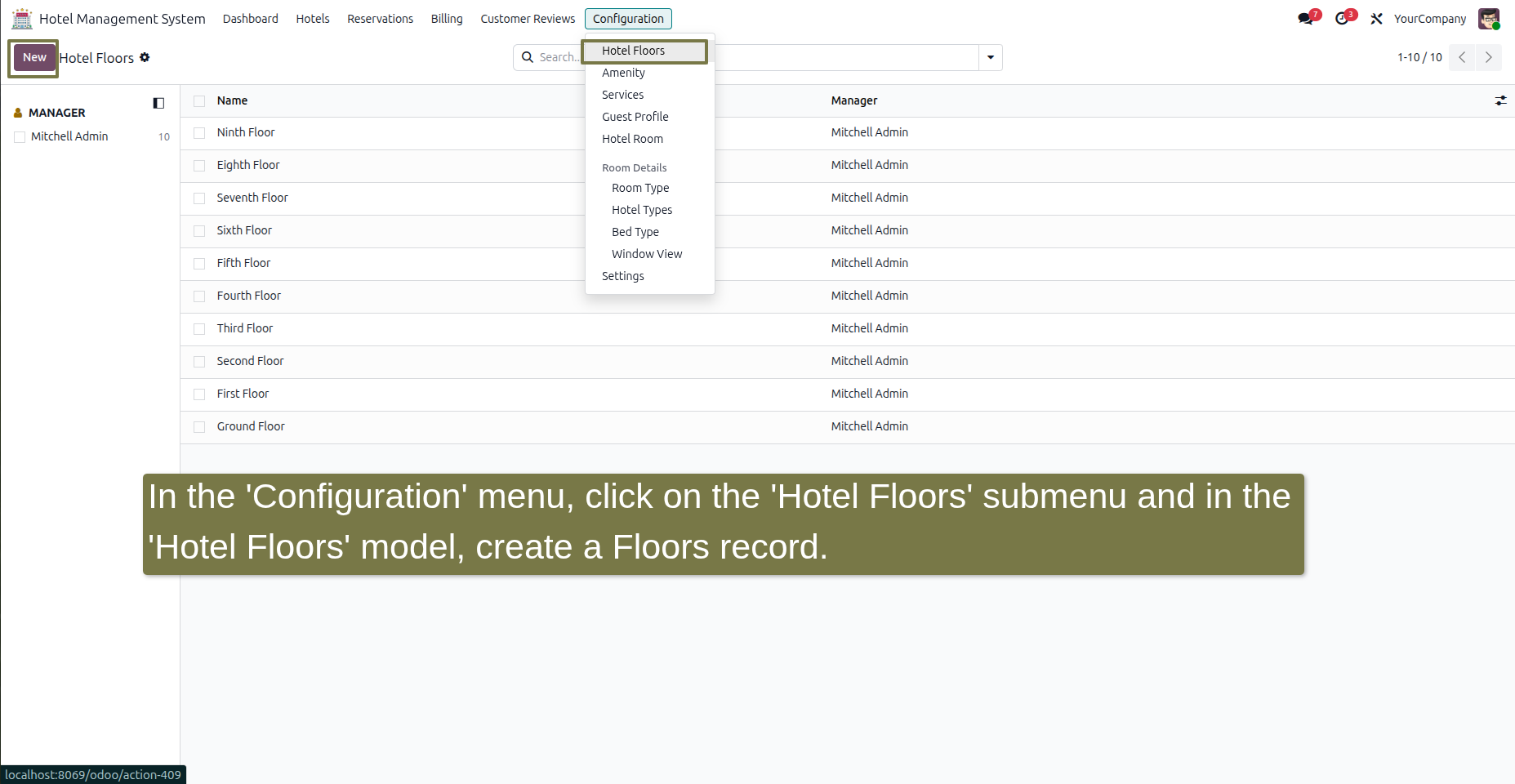Click Mitchell Admin in the Ground Floor row
1515x784 pixels.
coord(870,426)
